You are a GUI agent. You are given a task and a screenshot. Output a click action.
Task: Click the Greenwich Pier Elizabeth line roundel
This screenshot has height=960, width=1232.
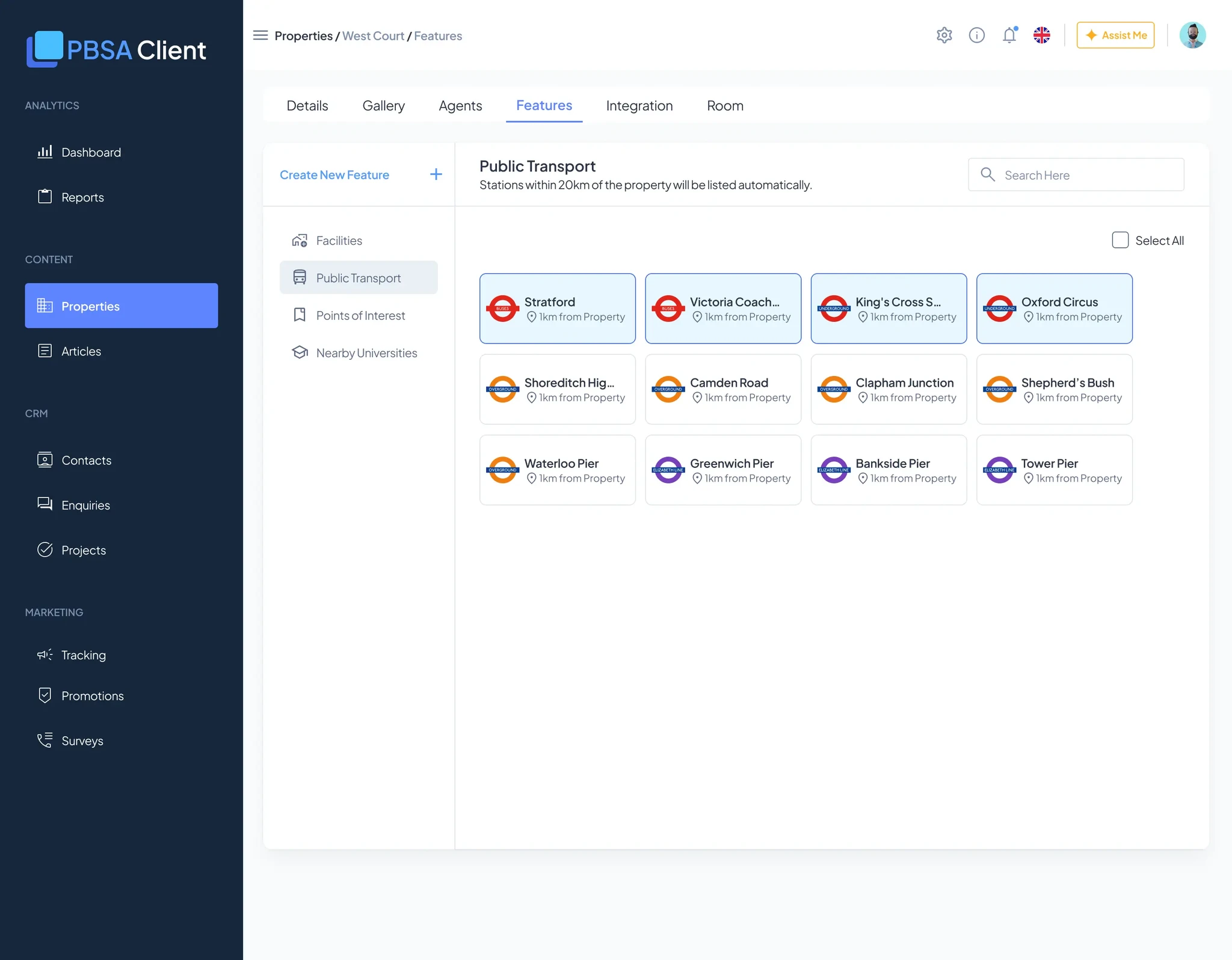[x=668, y=470]
